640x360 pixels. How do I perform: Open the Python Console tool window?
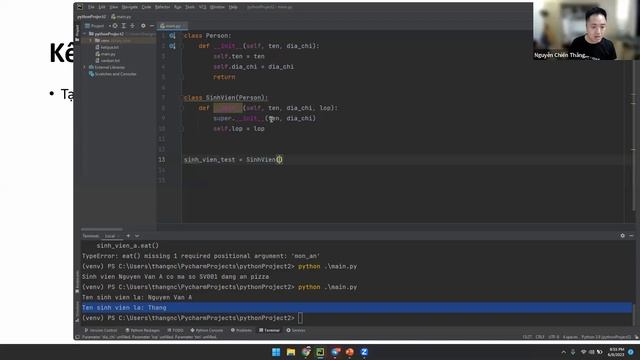pyautogui.click(x=207, y=330)
